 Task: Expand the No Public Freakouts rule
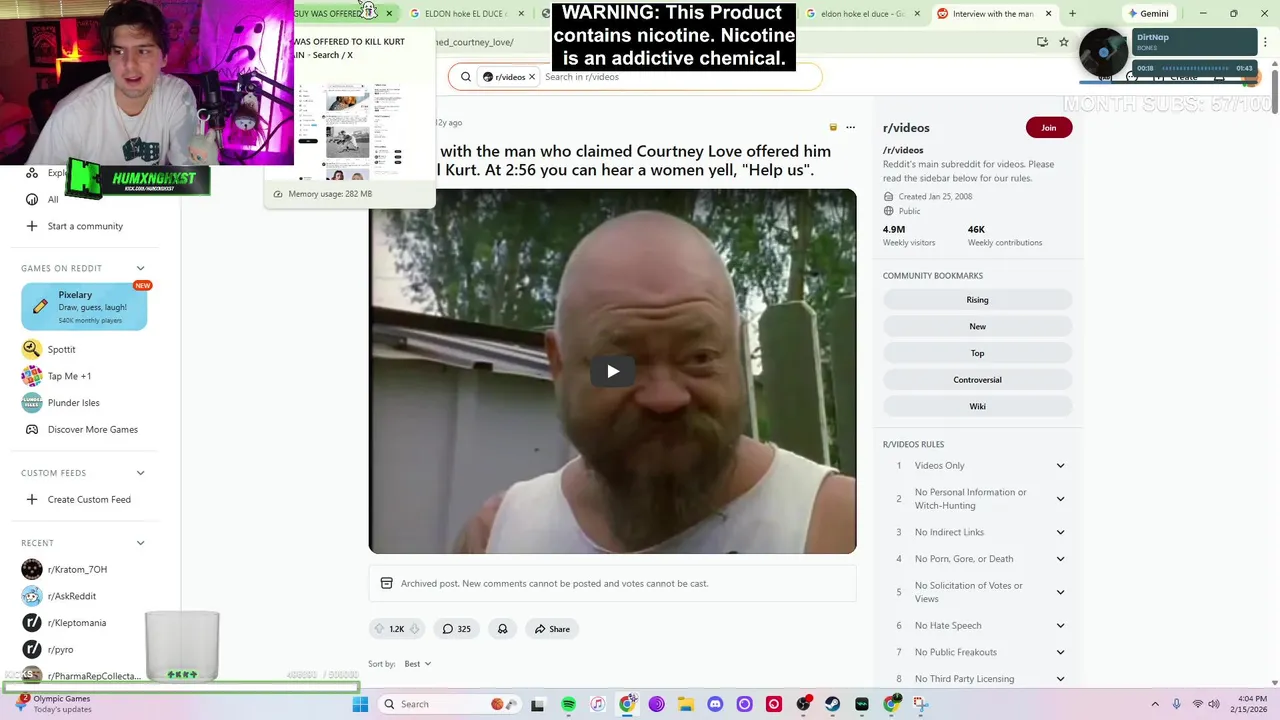tap(1060, 652)
